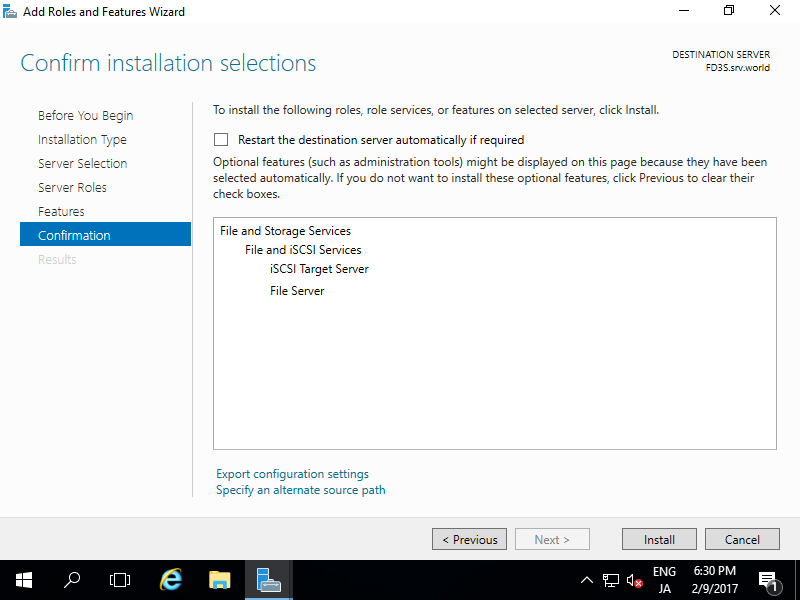Click the Install button
The image size is (800, 600).
coord(659,539)
